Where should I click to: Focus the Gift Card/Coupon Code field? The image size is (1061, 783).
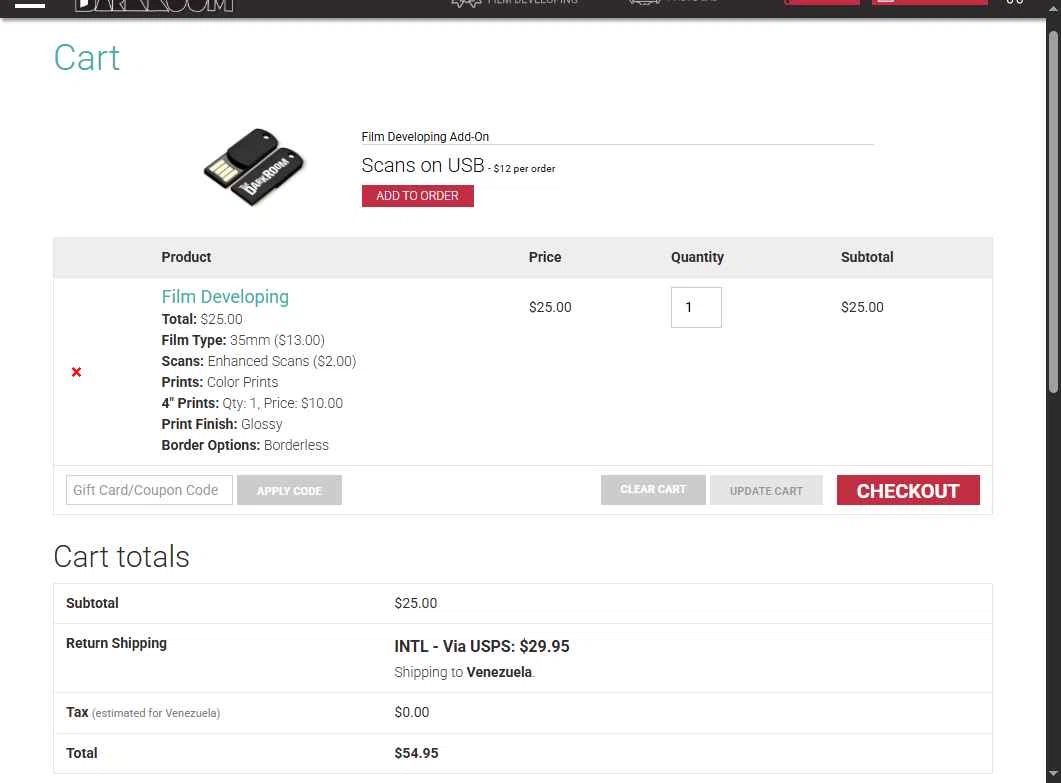click(x=149, y=490)
